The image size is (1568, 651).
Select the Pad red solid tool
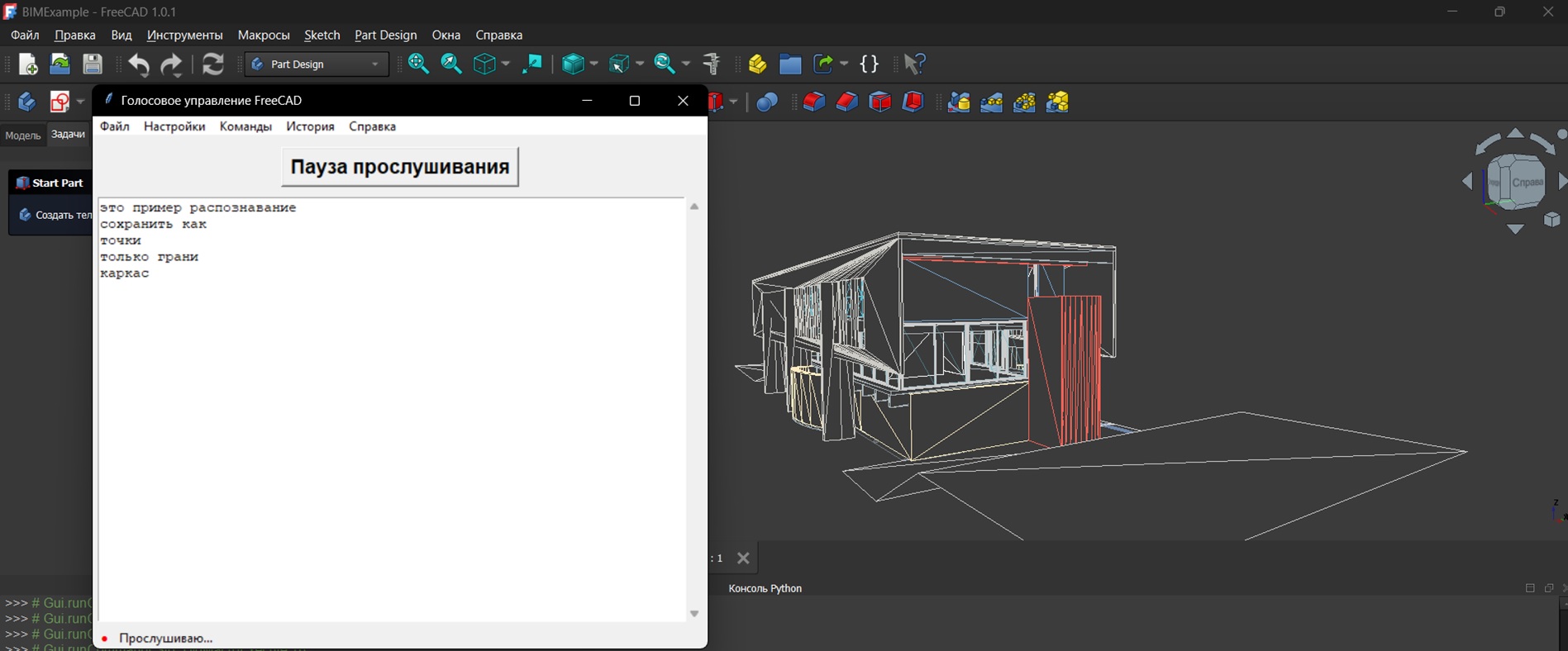click(x=814, y=102)
